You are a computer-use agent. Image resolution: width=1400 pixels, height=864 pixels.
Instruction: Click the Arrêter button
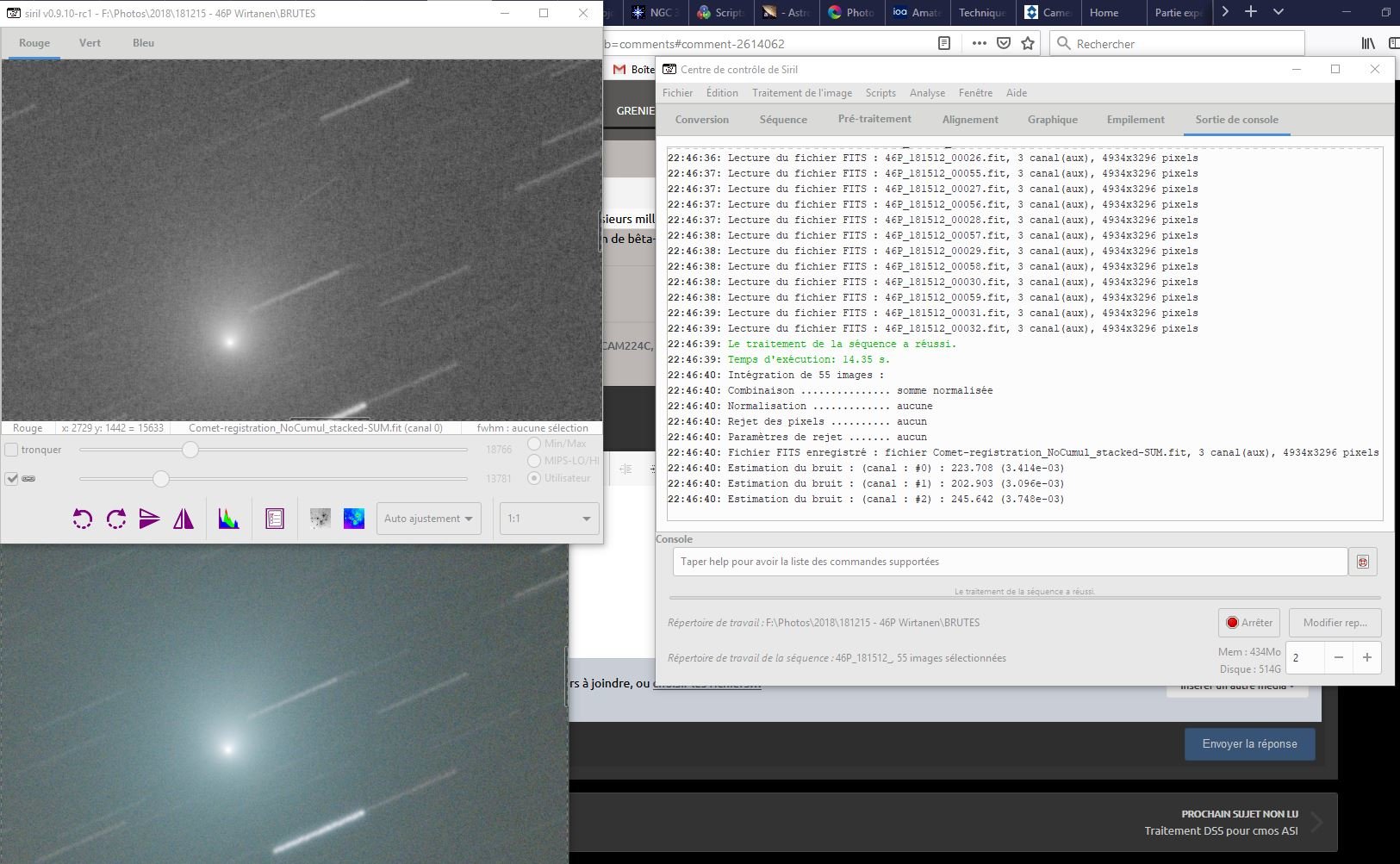pos(1249,623)
